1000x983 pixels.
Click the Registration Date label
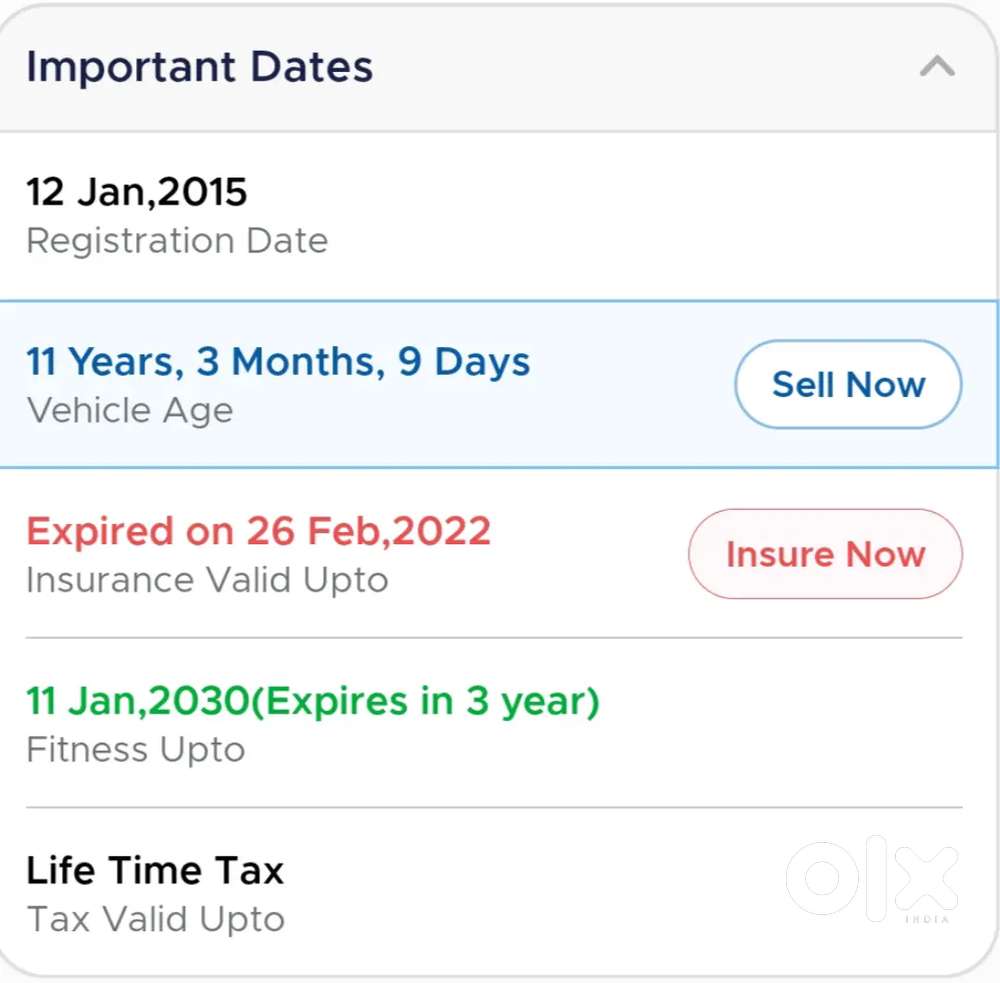(177, 241)
